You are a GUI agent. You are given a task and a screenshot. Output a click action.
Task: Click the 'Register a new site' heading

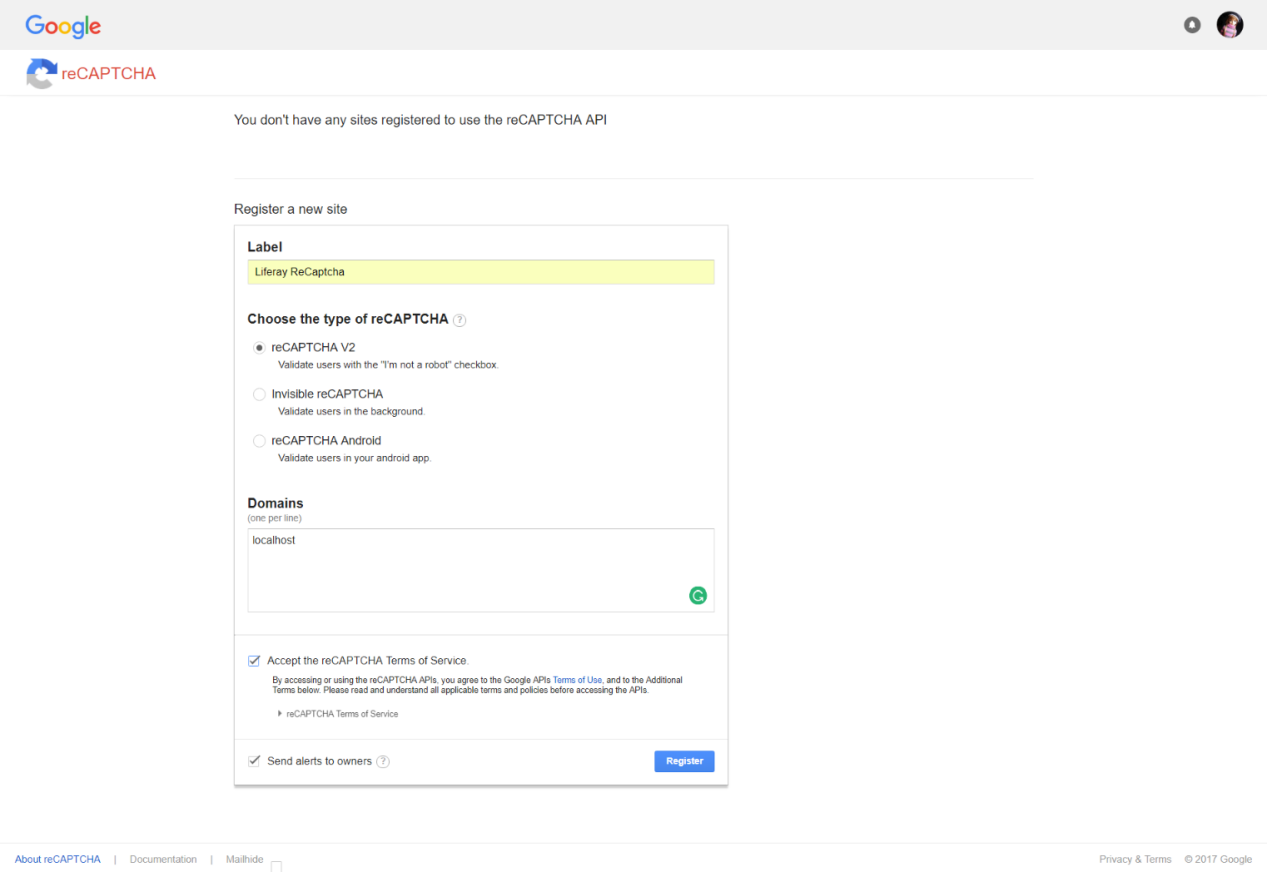point(291,209)
